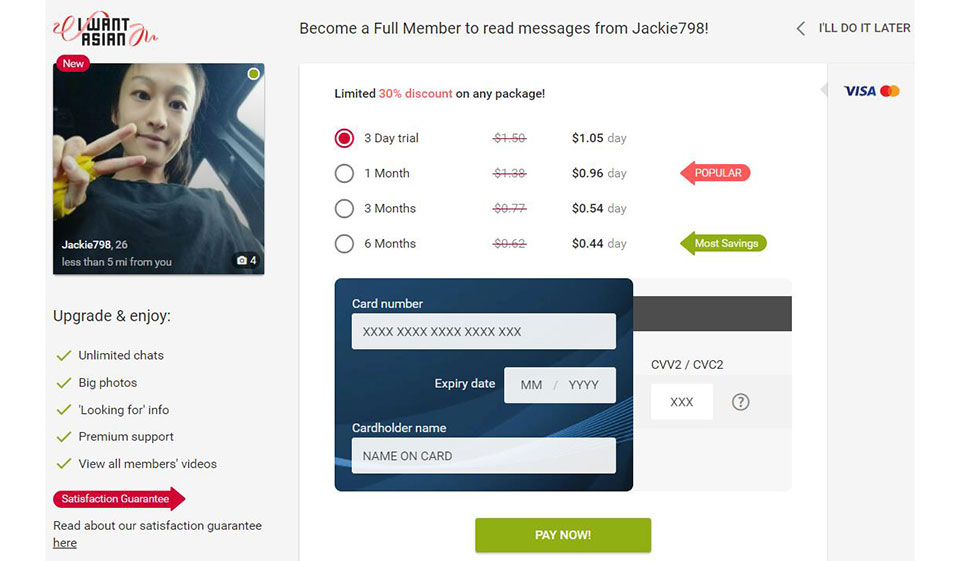Click the Card number input field
960x561 pixels.
pos(484,331)
